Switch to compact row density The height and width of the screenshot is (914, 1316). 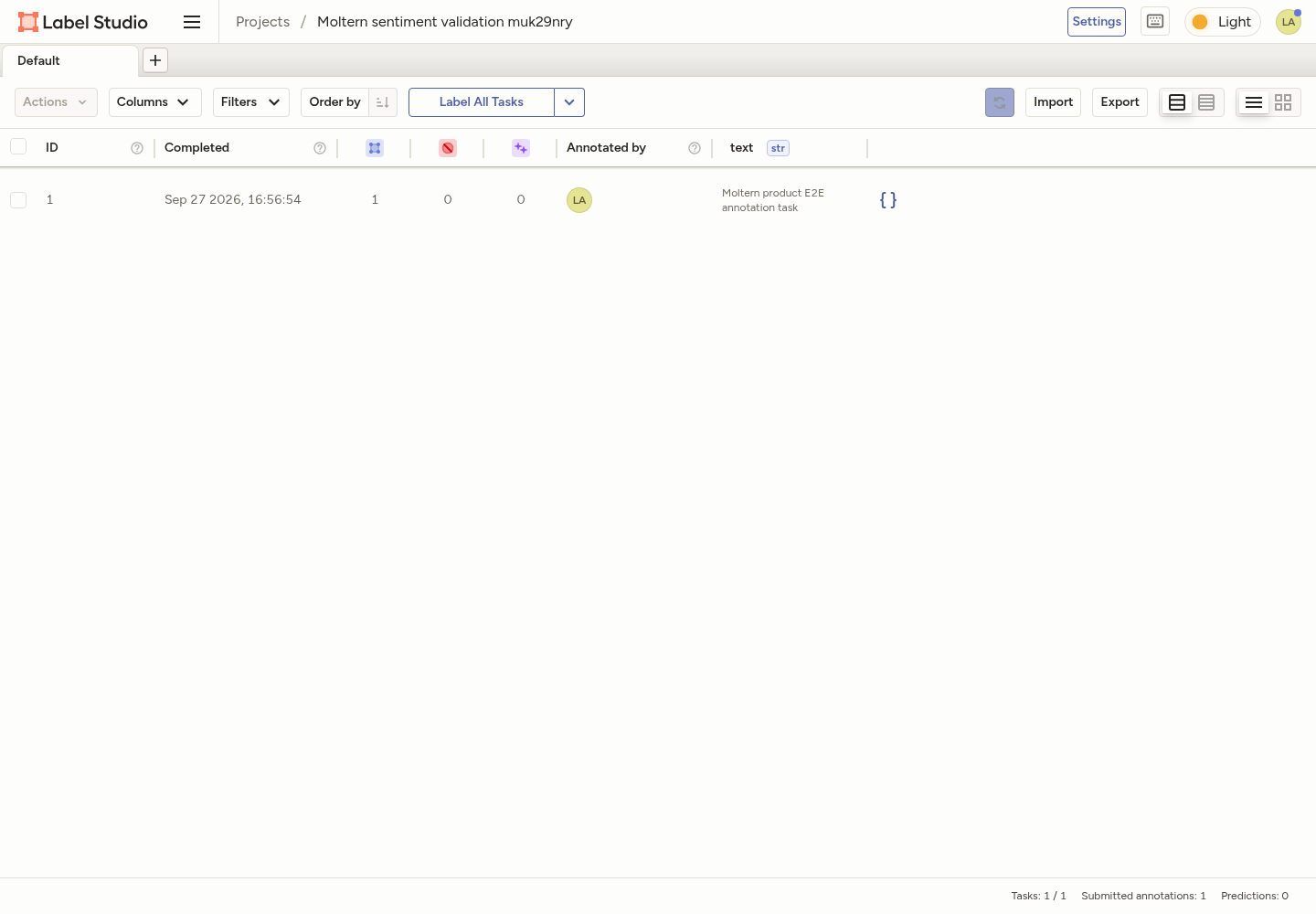point(1206,102)
